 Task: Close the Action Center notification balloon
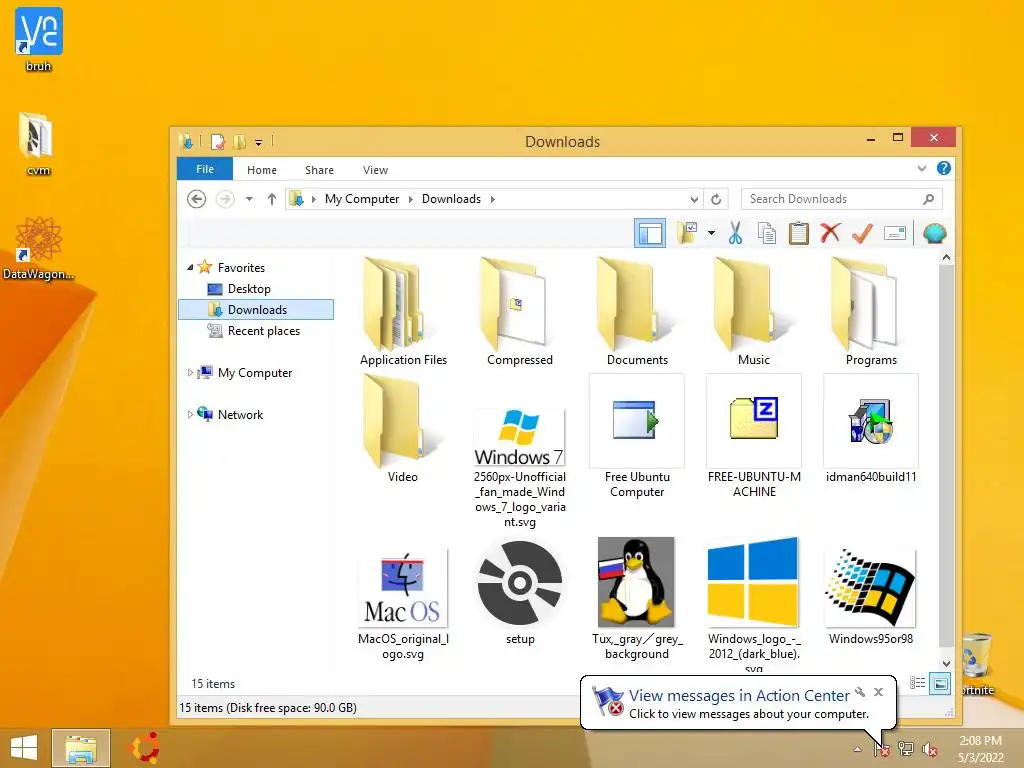tap(878, 692)
